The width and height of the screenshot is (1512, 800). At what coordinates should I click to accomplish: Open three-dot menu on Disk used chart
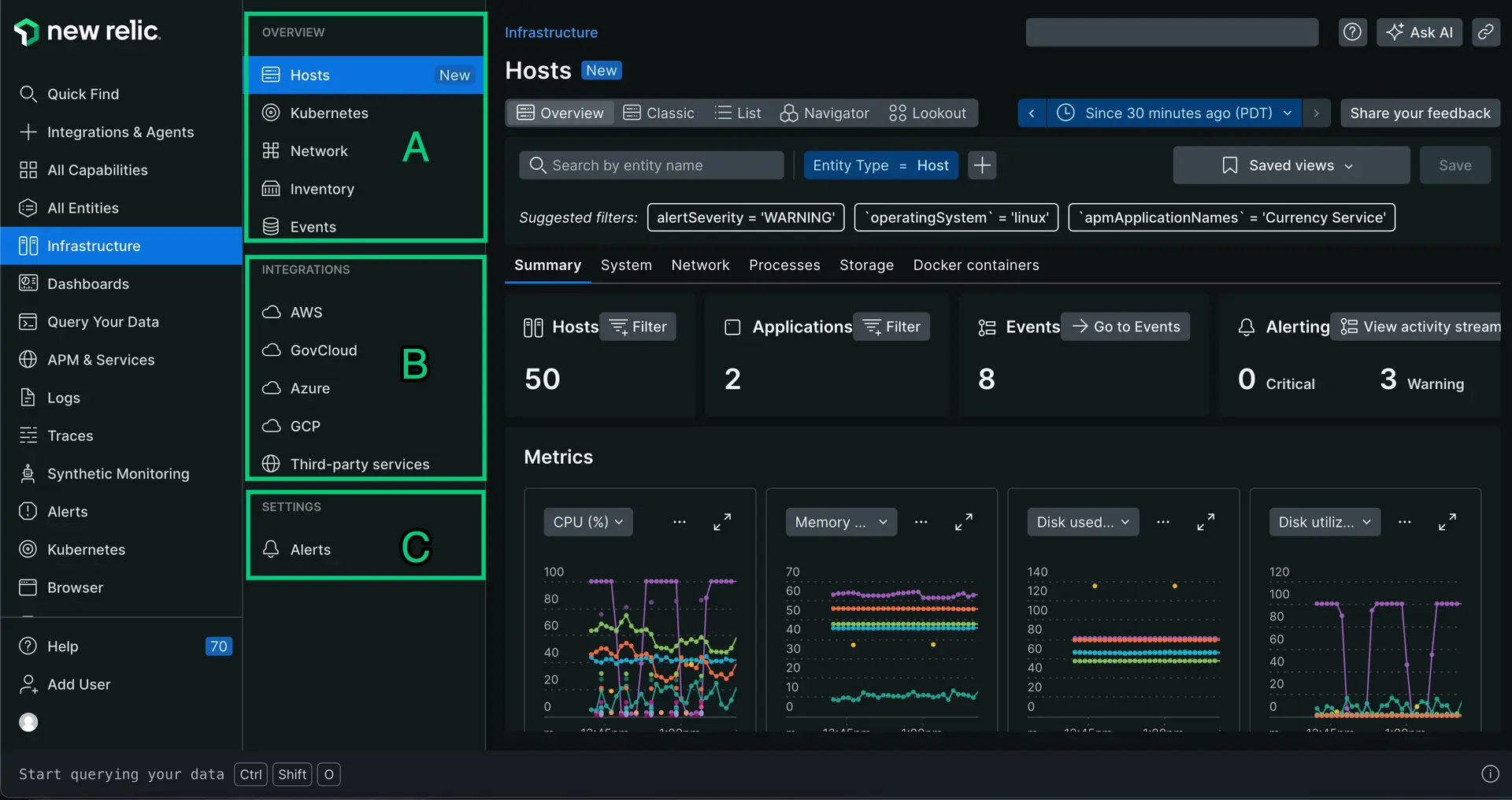[1162, 522]
